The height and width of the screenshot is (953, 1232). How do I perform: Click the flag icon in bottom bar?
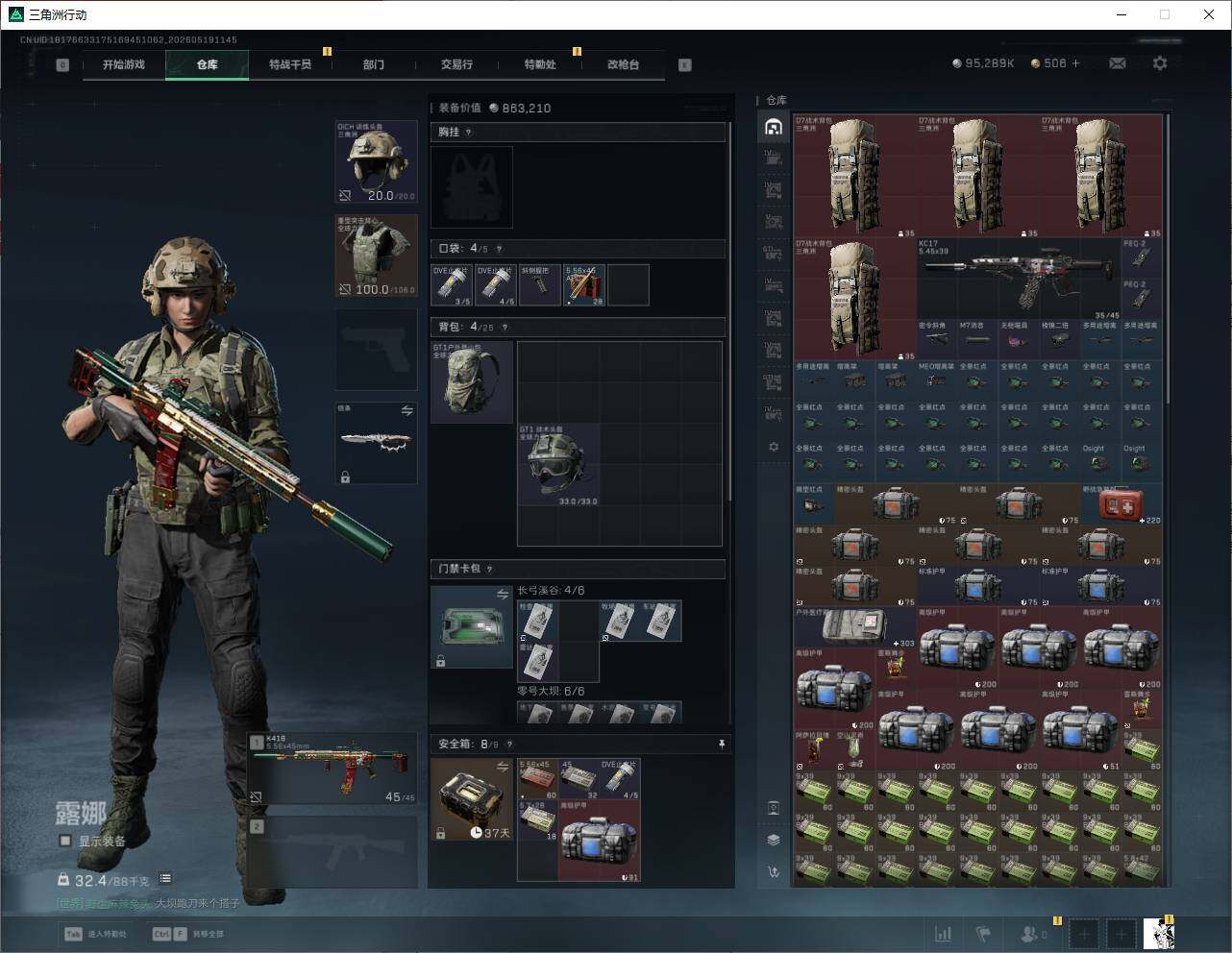(x=983, y=933)
